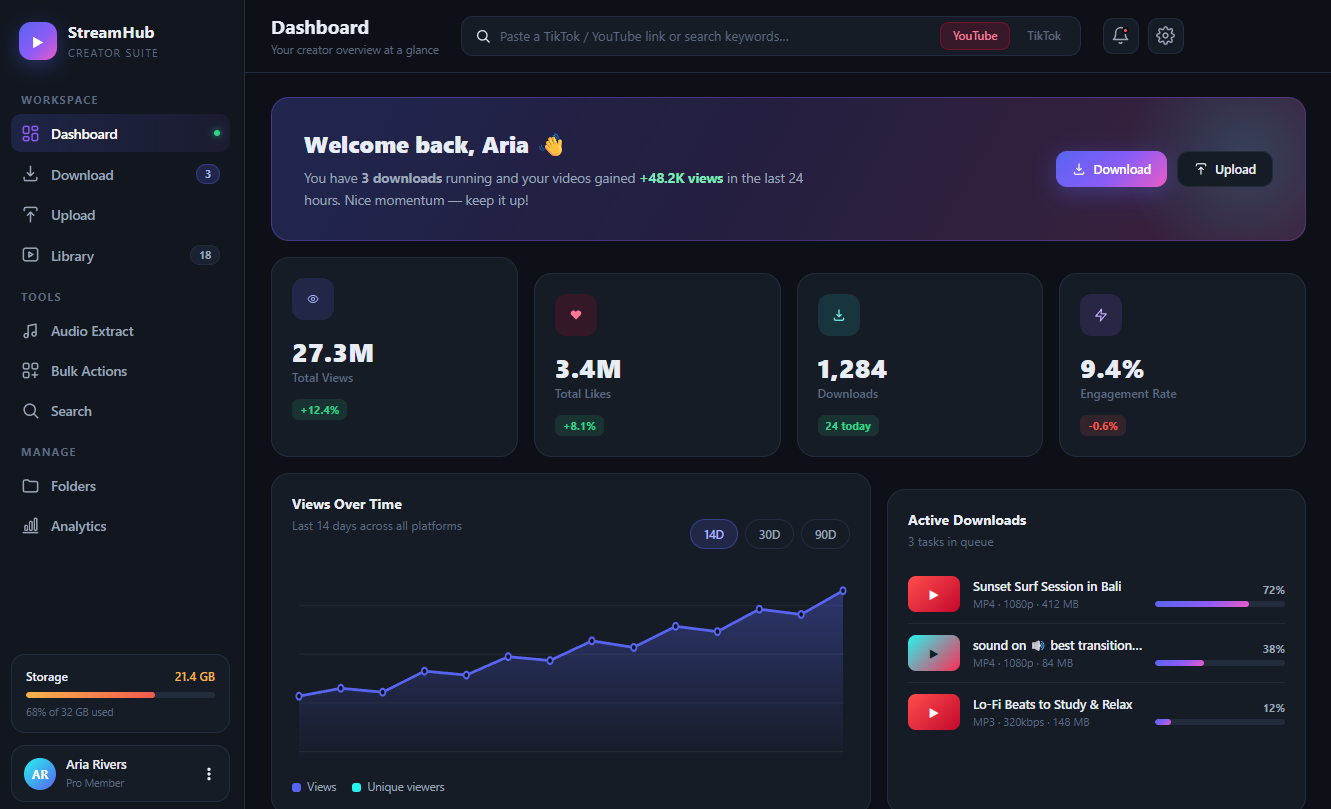Click the Upload button in welcome banner

click(1225, 169)
